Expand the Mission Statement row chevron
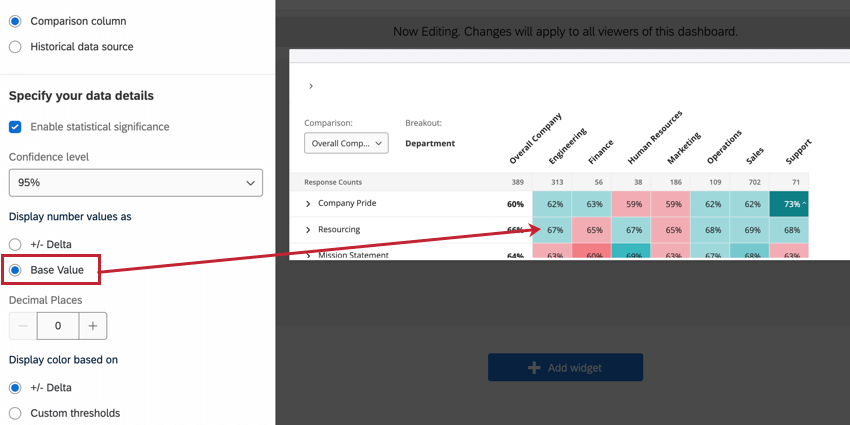This screenshot has height=425, width=850. pyautogui.click(x=308, y=255)
